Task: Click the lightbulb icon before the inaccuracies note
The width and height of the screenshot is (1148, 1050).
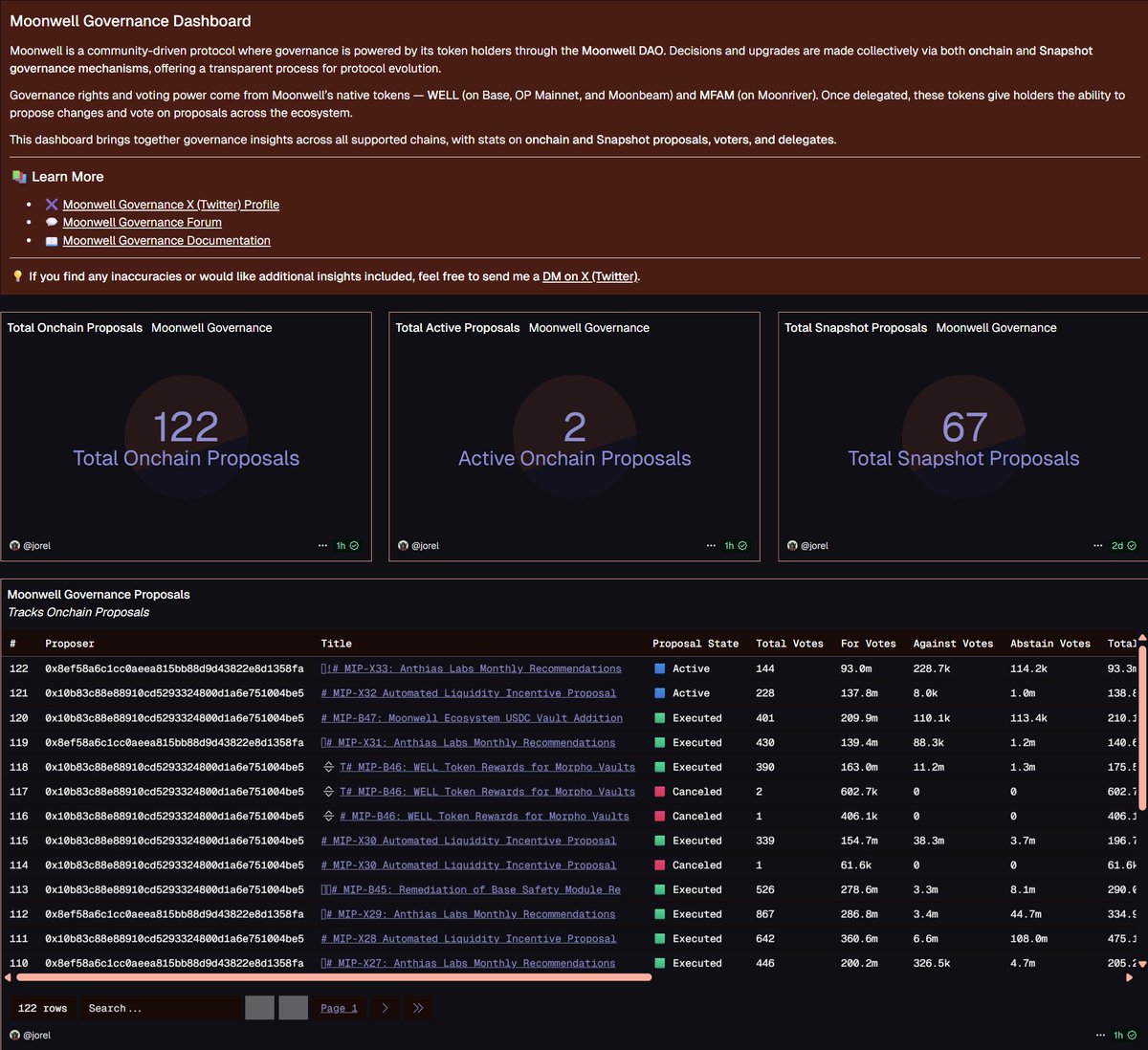Action: click(17, 276)
